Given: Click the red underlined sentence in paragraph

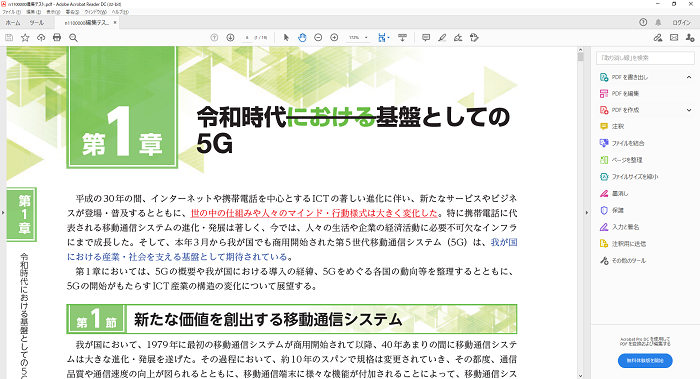Looking at the screenshot, I should [314, 213].
